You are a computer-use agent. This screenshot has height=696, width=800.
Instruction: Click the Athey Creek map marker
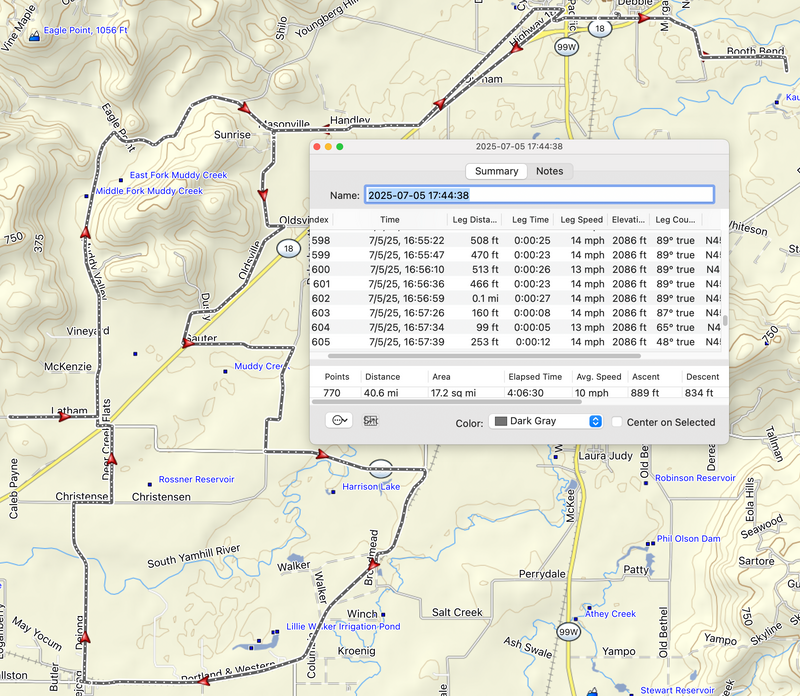click(x=590, y=608)
